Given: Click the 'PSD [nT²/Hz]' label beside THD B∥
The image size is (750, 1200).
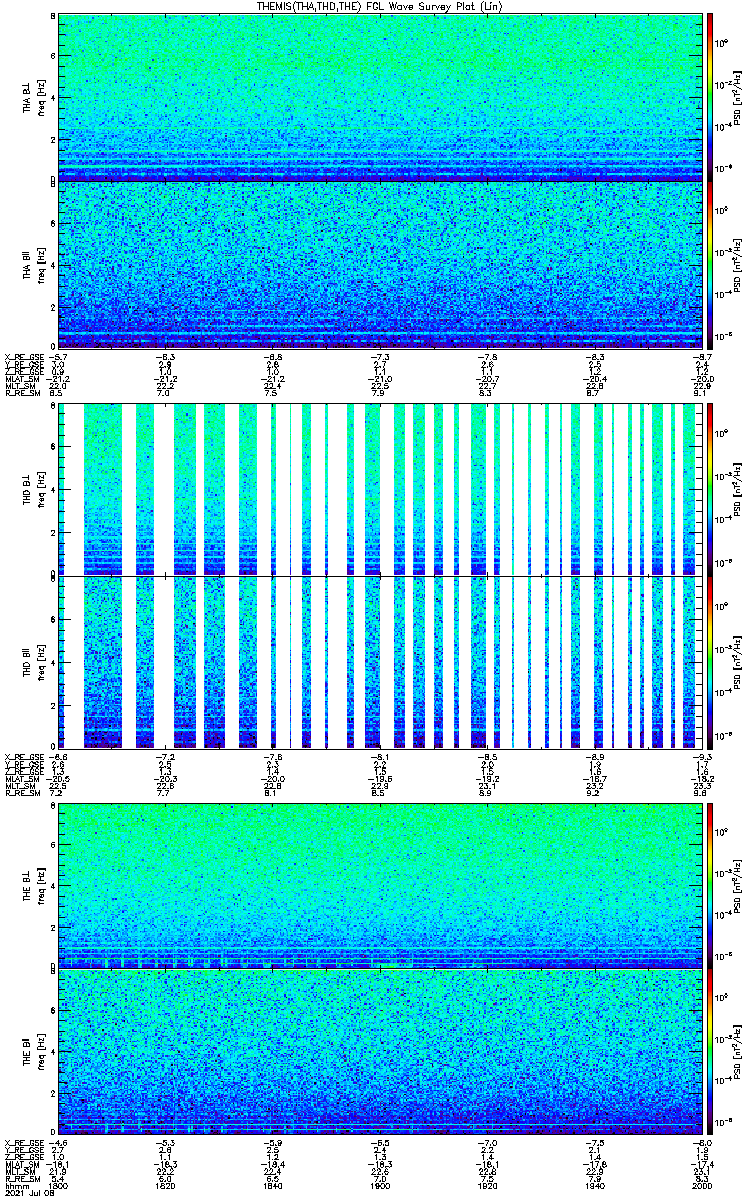Looking at the screenshot, I should tap(737, 660).
